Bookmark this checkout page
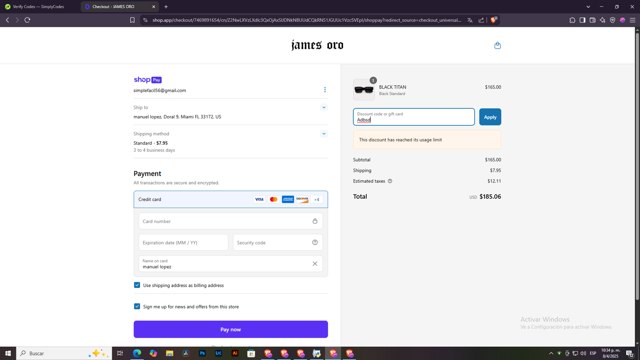 click(x=132, y=20)
